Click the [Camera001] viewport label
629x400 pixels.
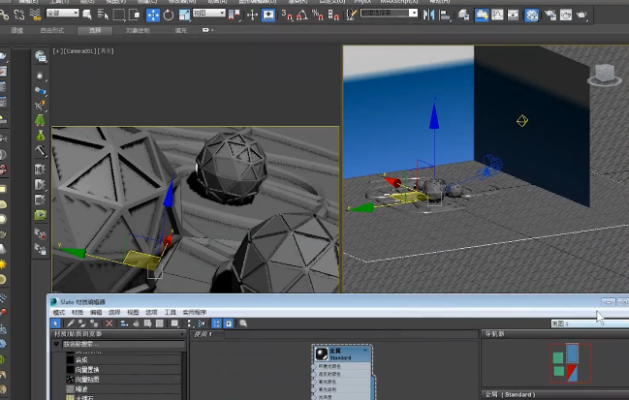coord(80,50)
